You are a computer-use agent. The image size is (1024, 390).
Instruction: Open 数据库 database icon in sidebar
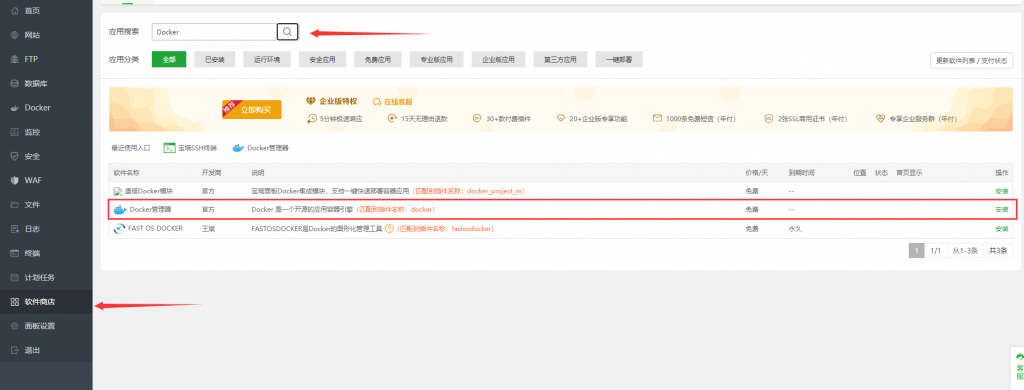coord(14,84)
